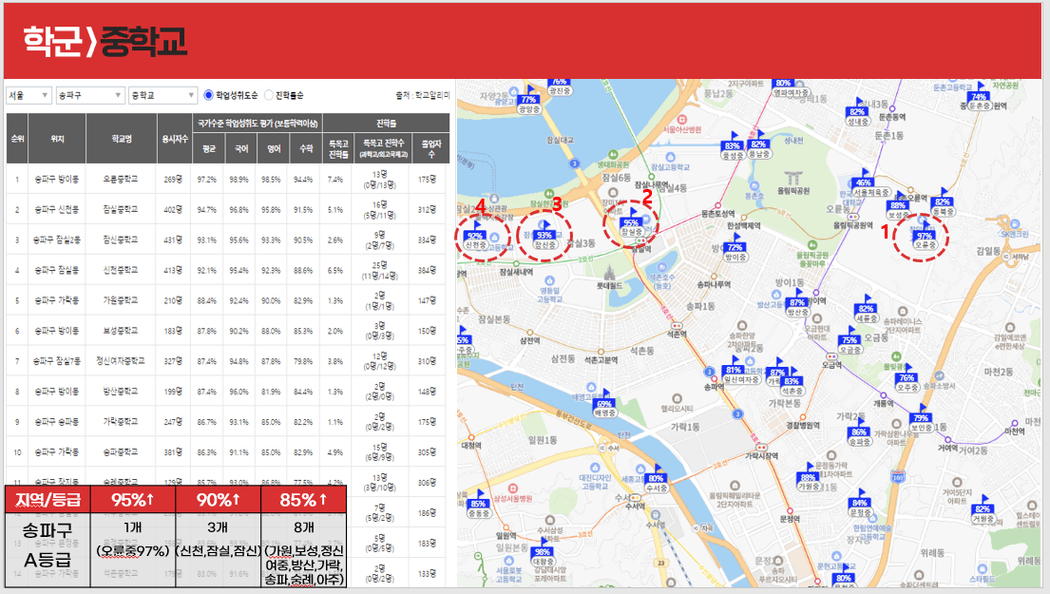
Task: Click the 졸업자수 column header
Action: click(x=431, y=148)
